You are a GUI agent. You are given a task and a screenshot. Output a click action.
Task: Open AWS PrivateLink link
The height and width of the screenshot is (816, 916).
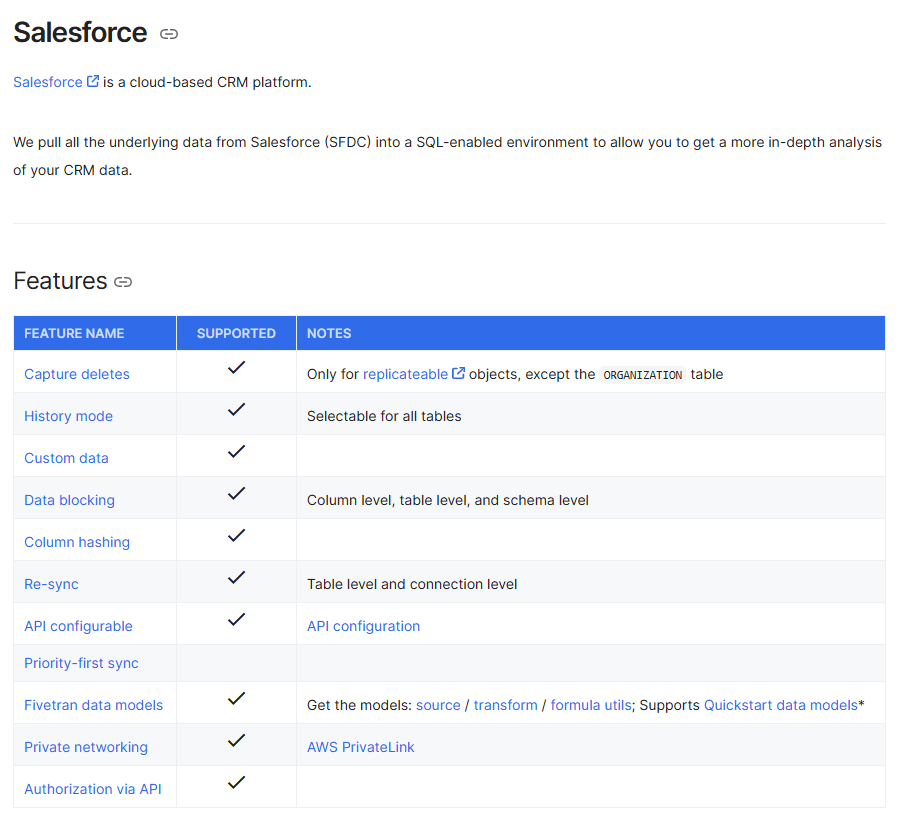[360, 747]
